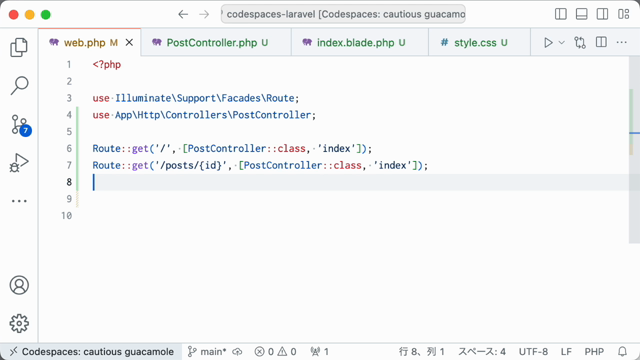The height and width of the screenshot is (360, 640).
Task: Open changes compare icon
Action: [x=580, y=42]
